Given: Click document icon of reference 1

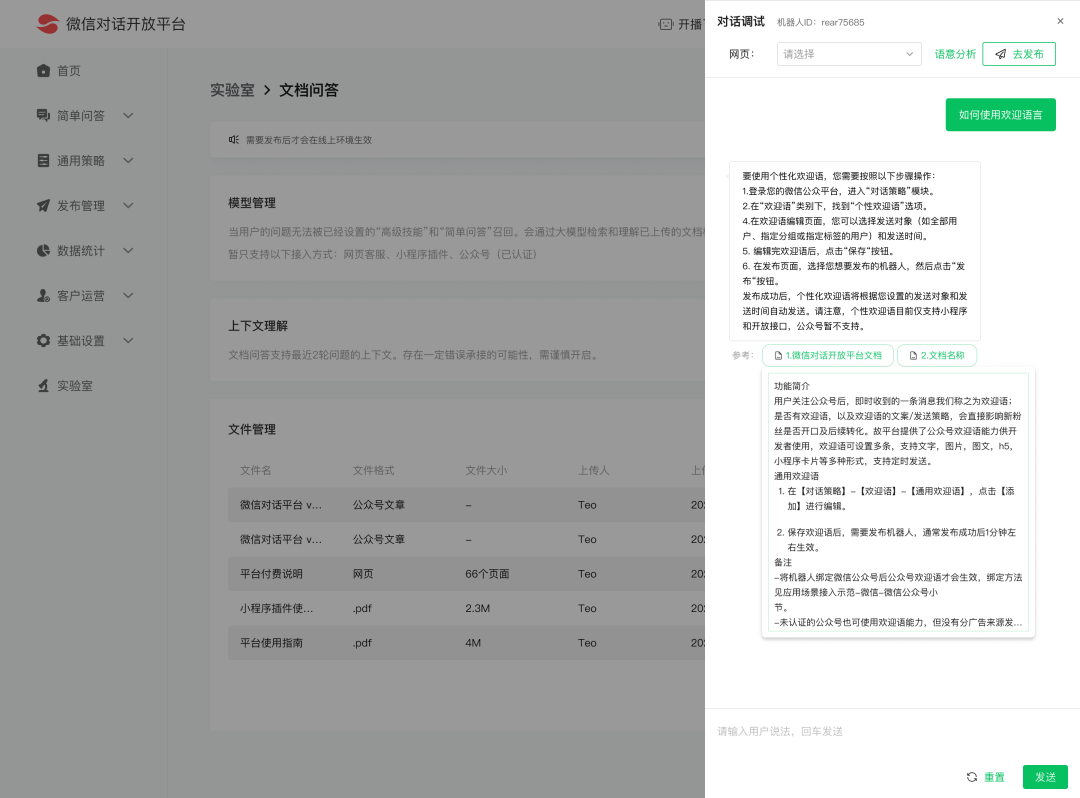Looking at the screenshot, I should [x=778, y=355].
